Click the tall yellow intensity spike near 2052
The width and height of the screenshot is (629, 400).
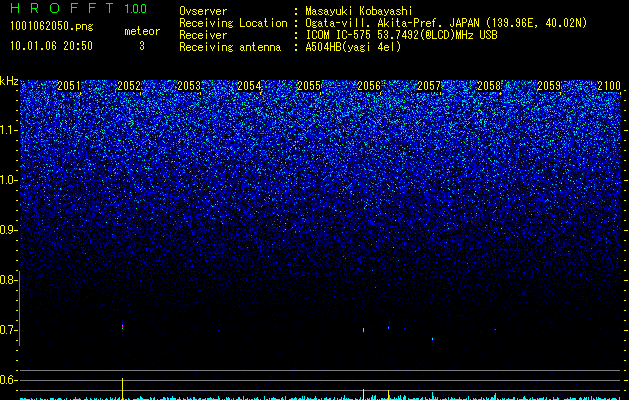coord(122,388)
